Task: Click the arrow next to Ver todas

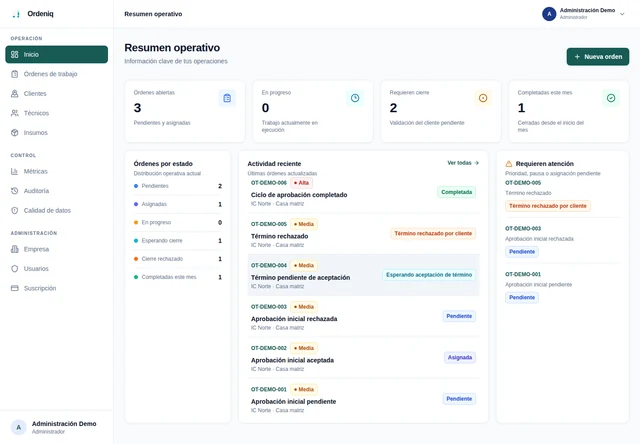Action: point(476,163)
